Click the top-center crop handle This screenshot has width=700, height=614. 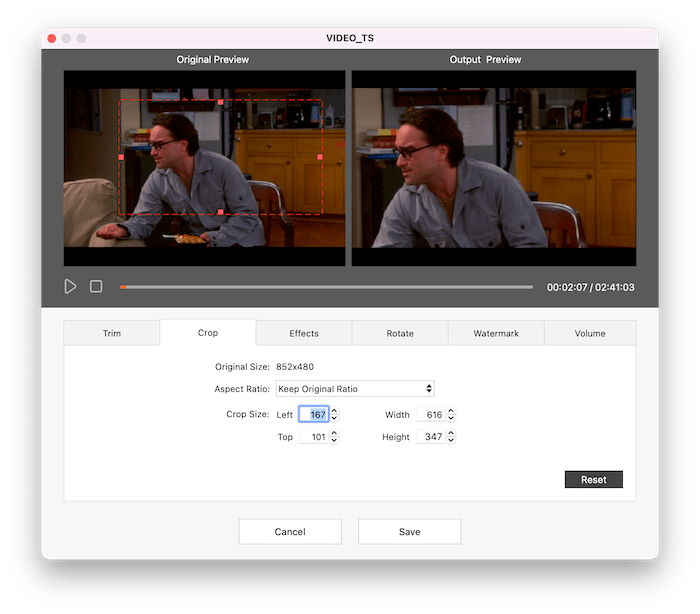pyautogui.click(x=220, y=102)
